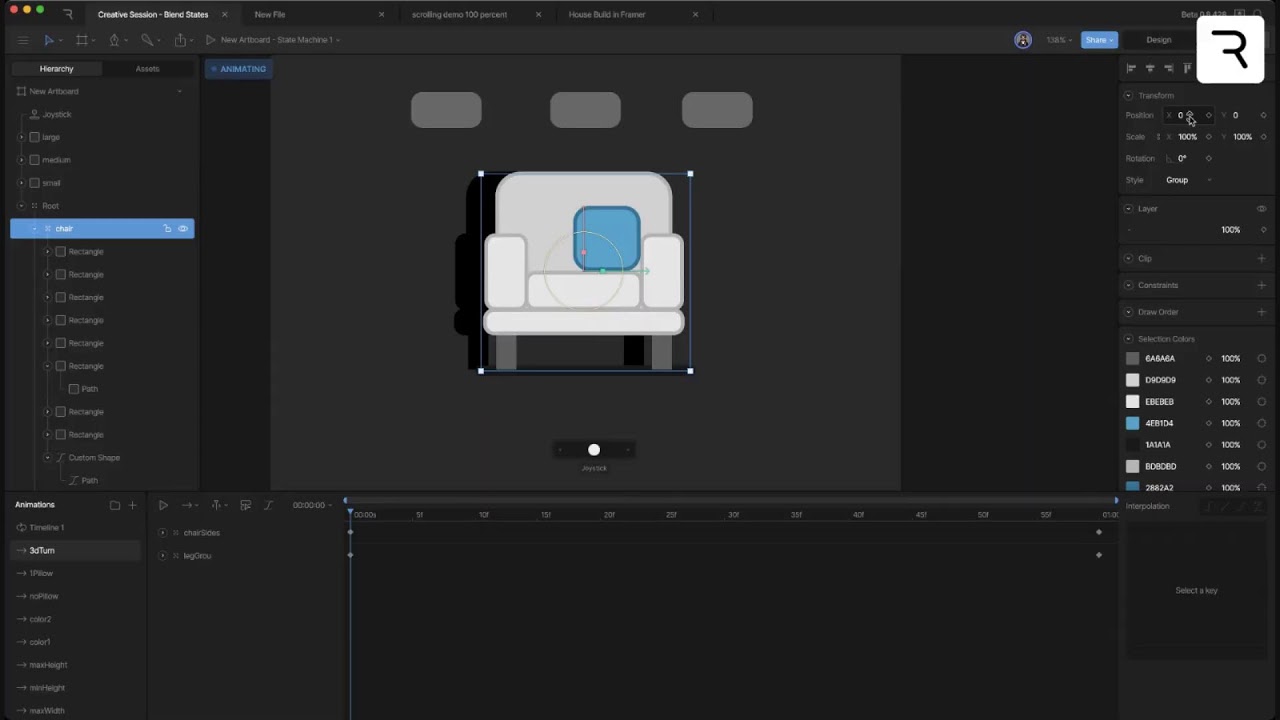
Task: Open the House Build in Framer tab
Action: tap(607, 15)
